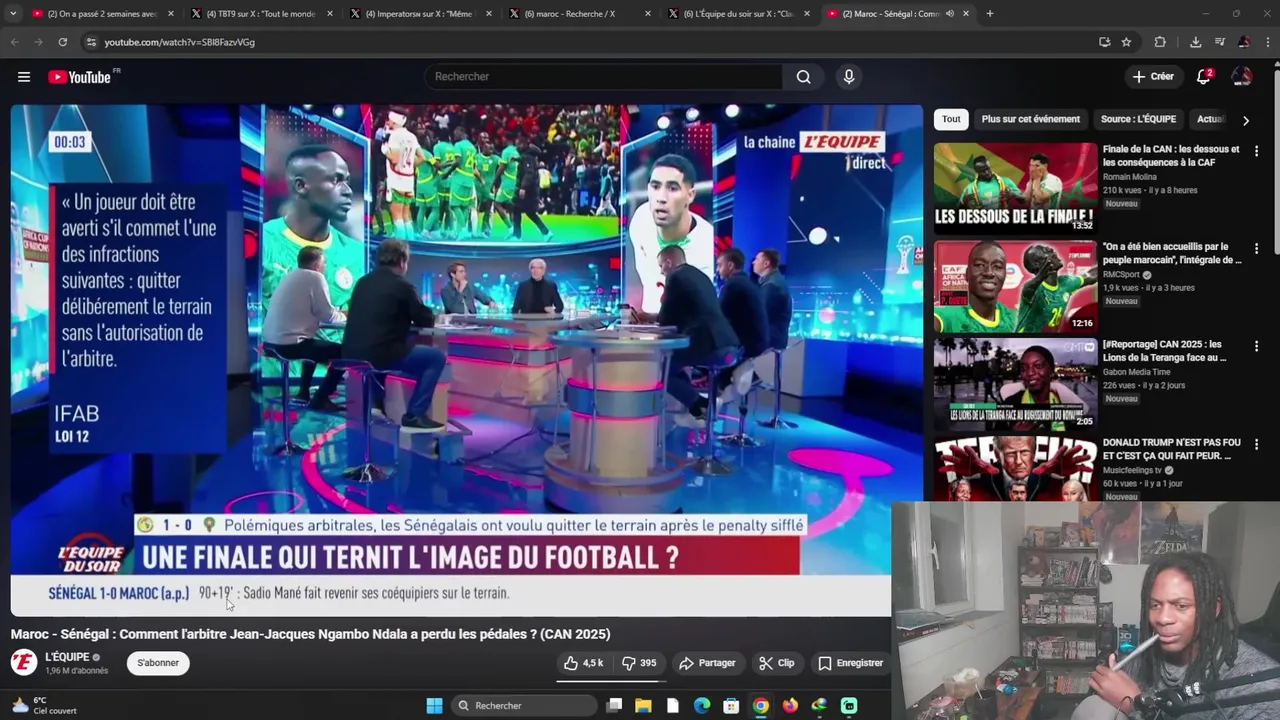View site information icon in address bar

(x=91, y=42)
